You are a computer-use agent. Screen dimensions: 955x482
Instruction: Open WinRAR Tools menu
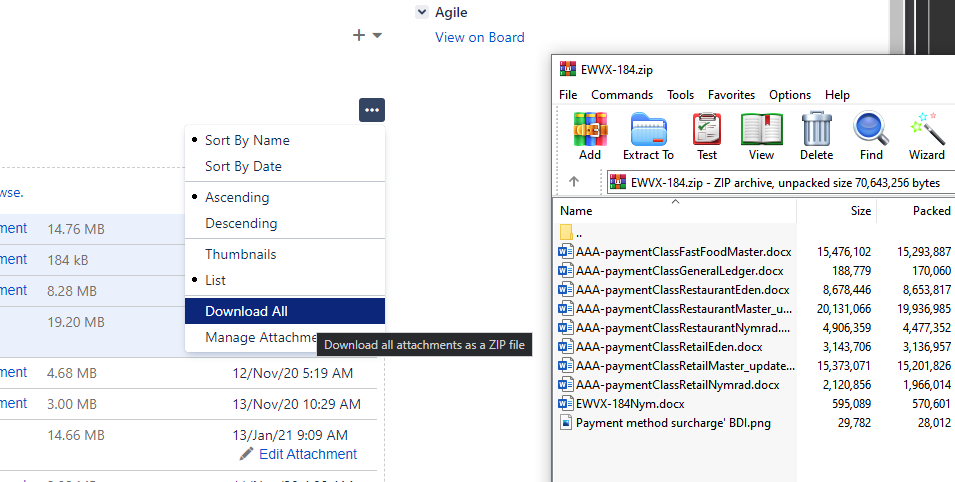(680, 94)
